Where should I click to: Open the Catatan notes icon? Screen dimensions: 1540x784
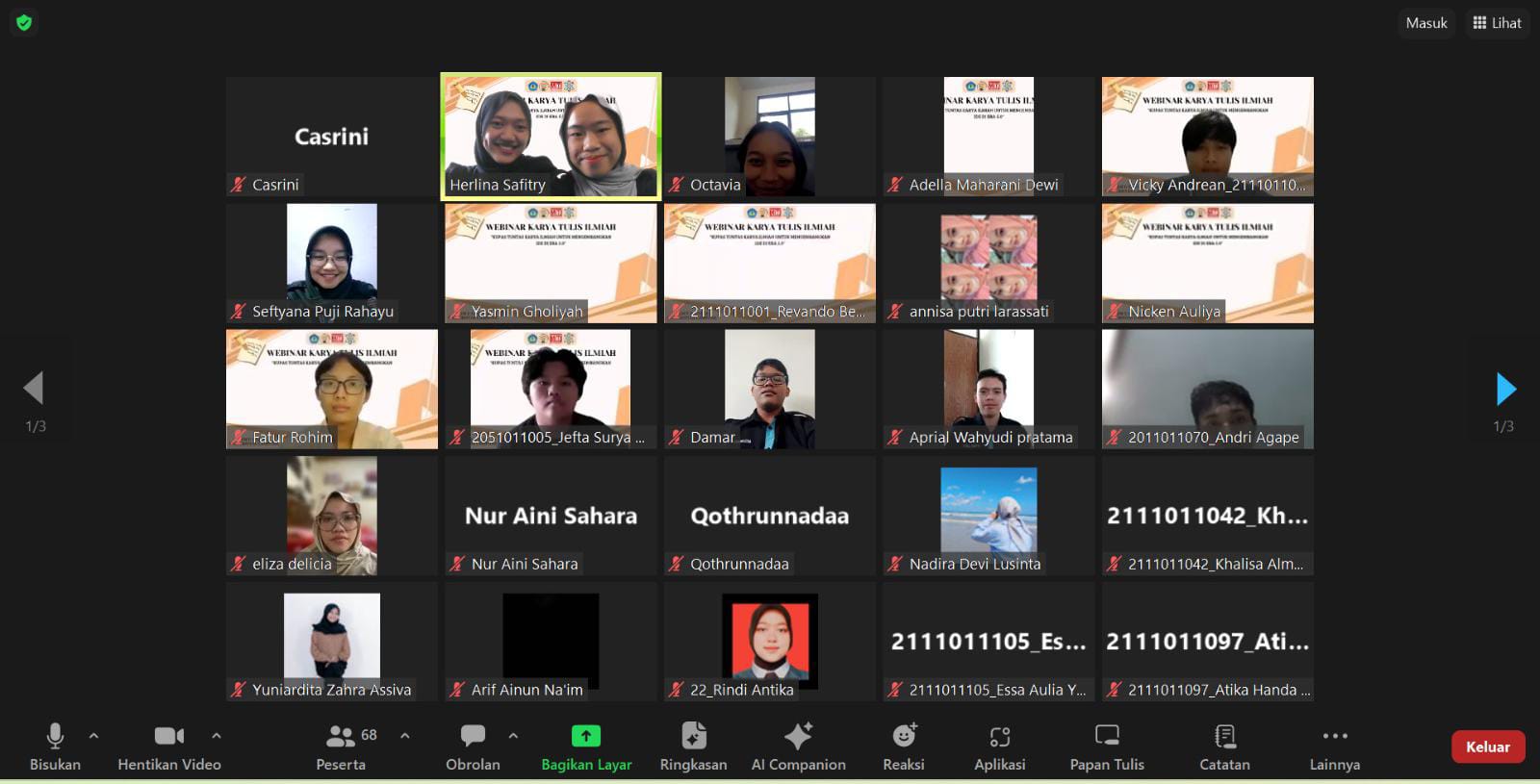(1224, 737)
